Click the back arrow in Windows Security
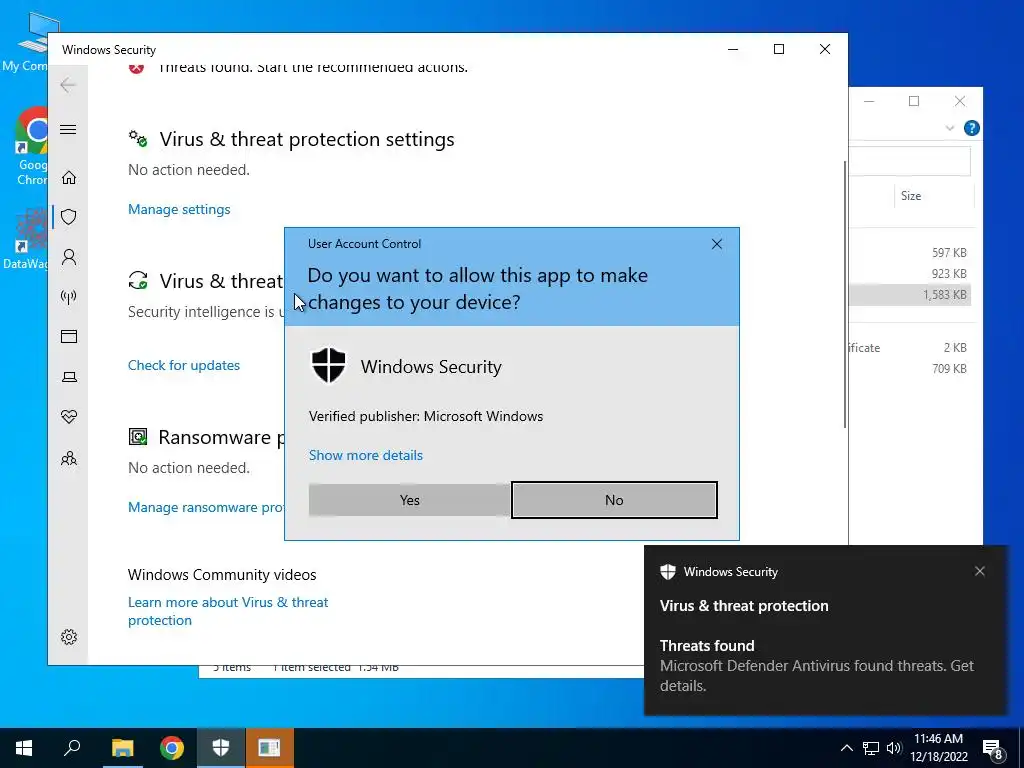 pos(68,85)
